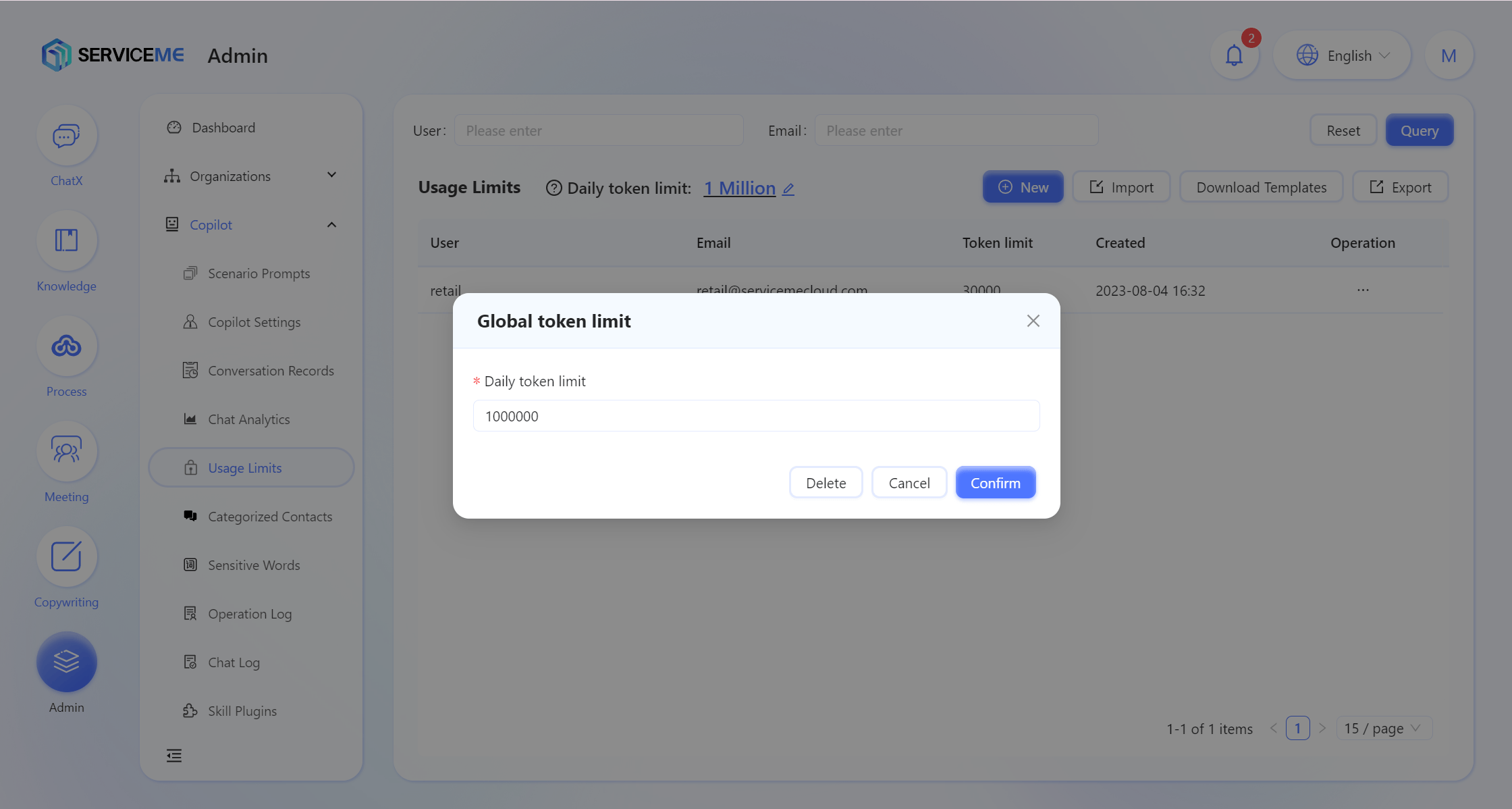This screenshot has width=1512, height=809.
Task: Open the Meeting module icon
Action: pyautogui.click(x=66, y=451)
